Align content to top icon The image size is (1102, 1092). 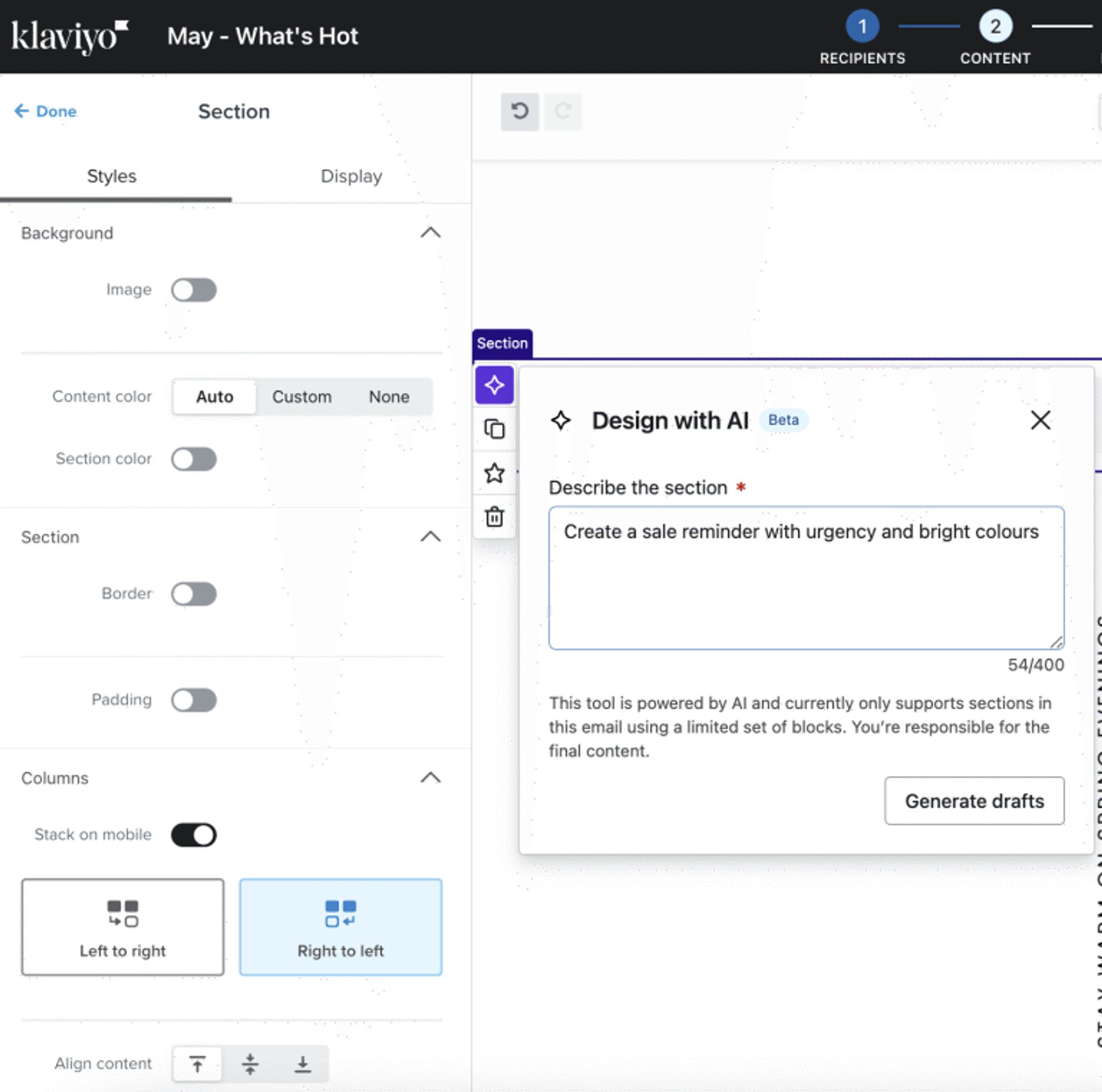[197, 1064]
